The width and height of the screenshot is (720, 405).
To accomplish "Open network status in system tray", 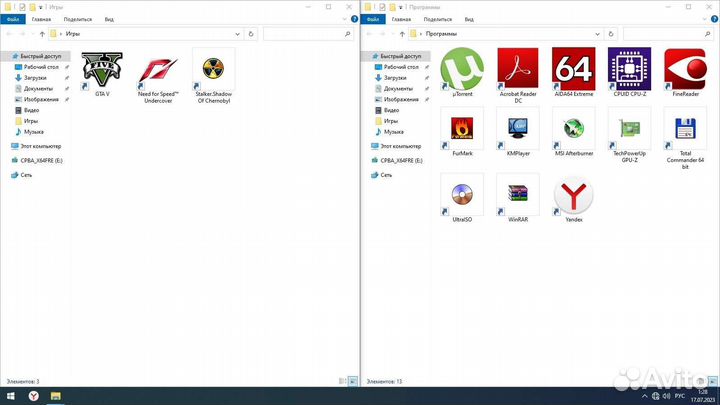I will [655, 396].
